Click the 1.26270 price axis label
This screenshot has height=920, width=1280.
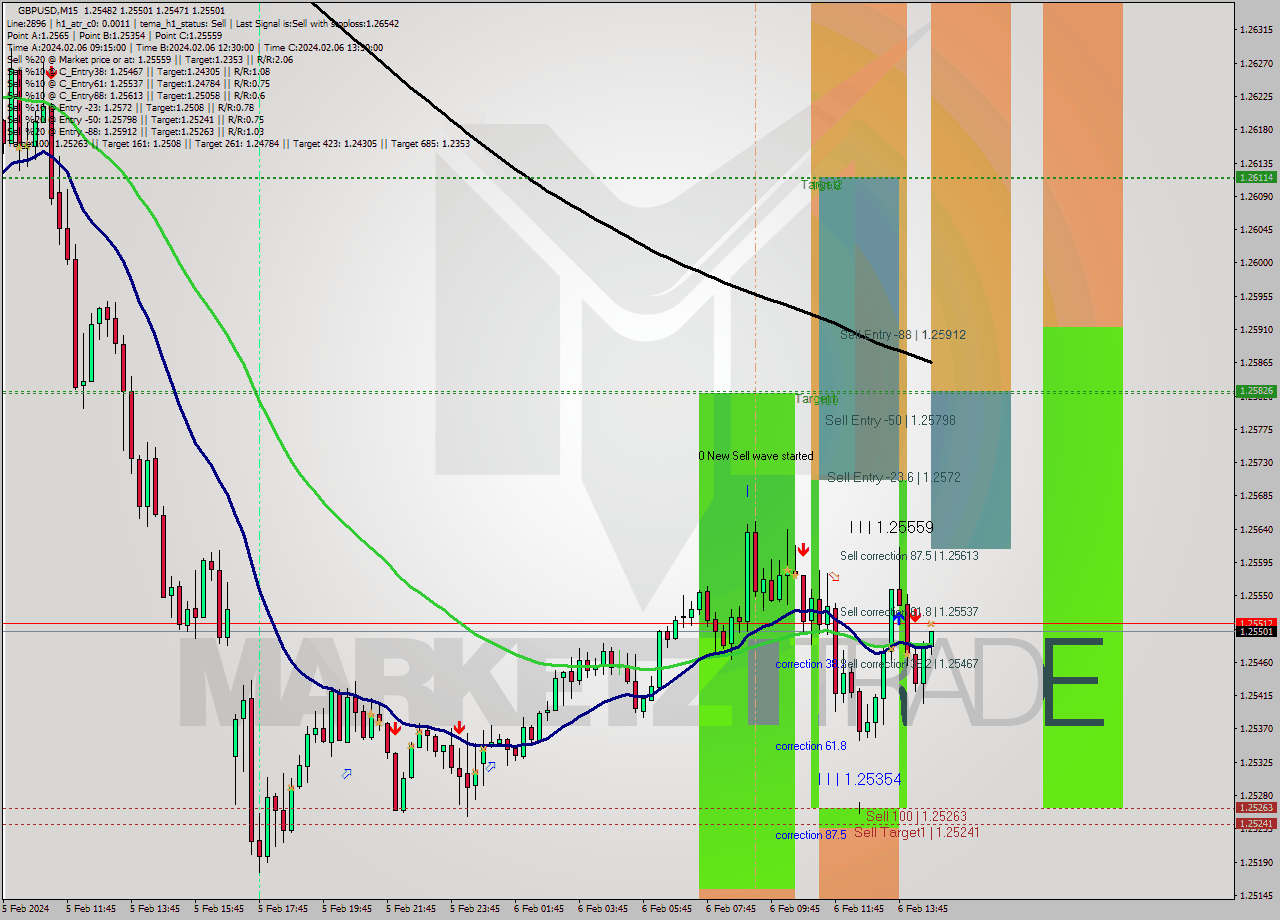click(x=1257, y=63)
